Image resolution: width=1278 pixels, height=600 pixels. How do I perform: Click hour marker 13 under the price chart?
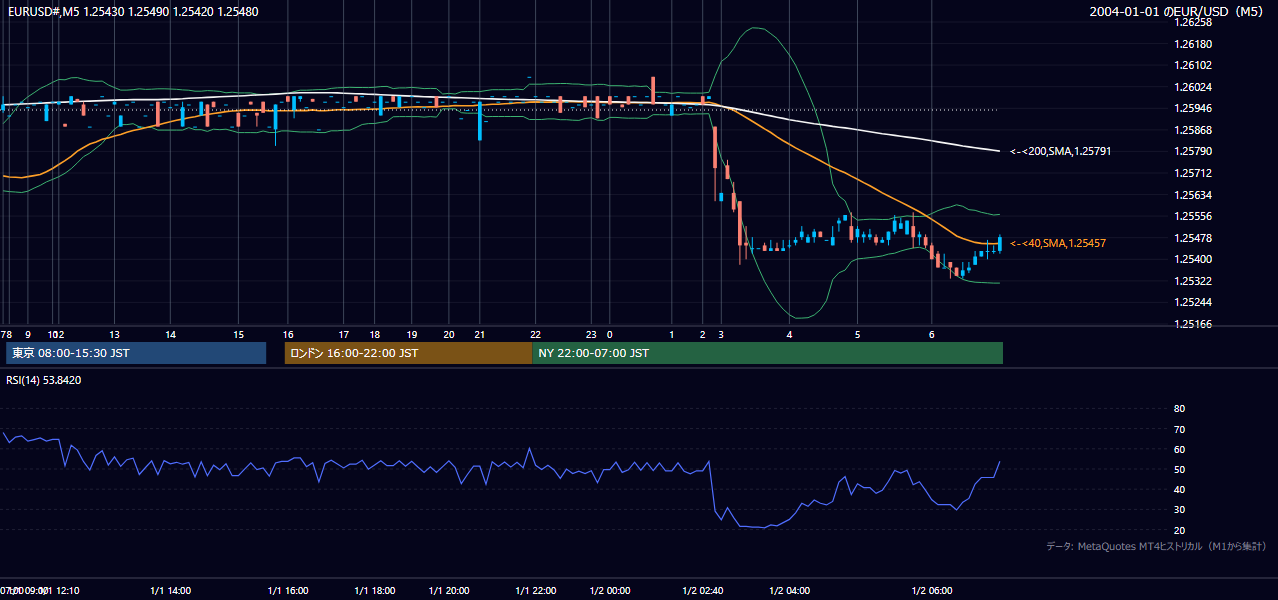(x=115, y=334)
